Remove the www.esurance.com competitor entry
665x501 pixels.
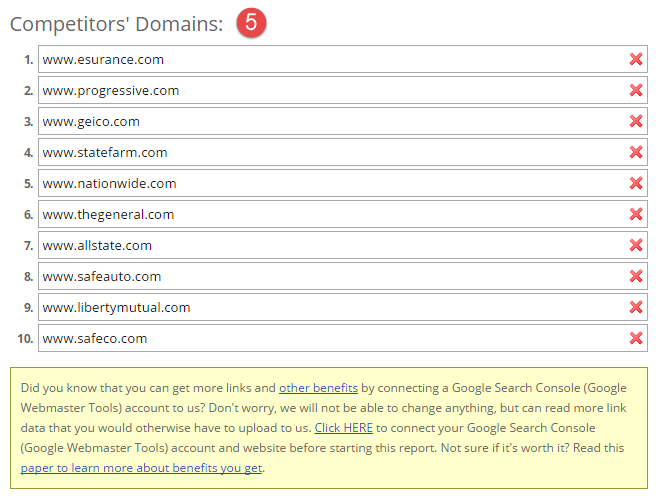pyautogui.click(x=635, y=59)
